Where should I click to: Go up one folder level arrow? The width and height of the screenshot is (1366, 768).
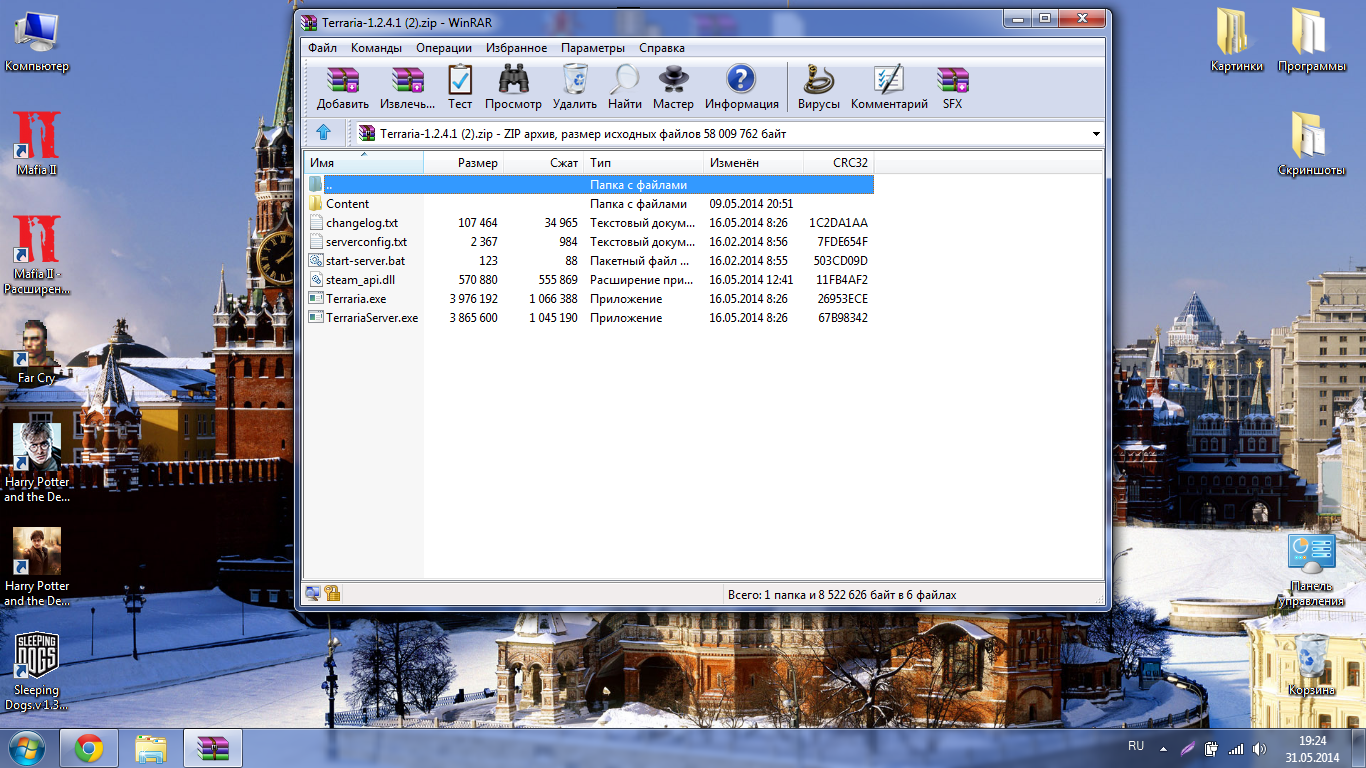pos(323,133)
